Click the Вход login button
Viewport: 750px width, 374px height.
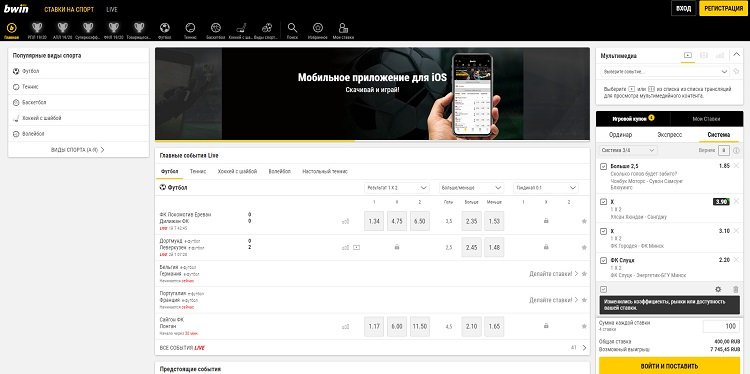click(x=683, y=9)
